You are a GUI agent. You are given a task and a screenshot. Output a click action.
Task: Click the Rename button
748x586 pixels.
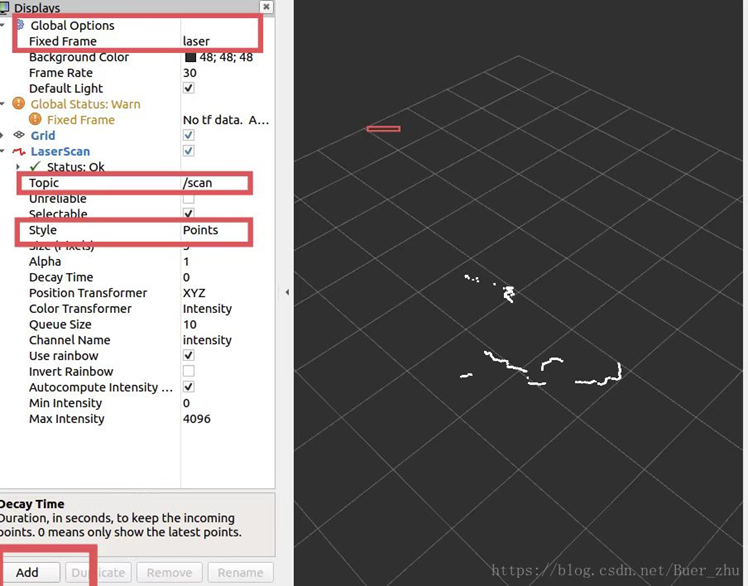click(x=240, y=572)
